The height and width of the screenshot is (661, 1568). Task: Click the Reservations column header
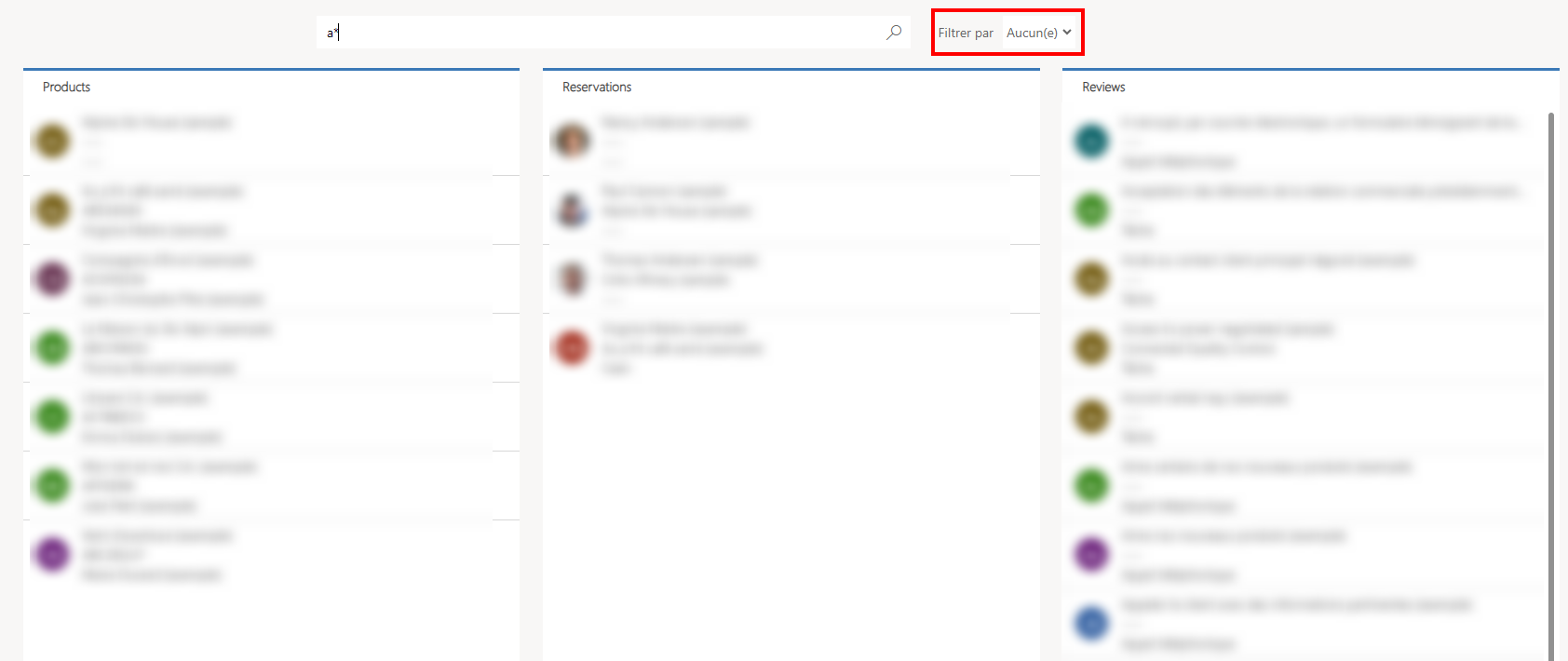597,87
